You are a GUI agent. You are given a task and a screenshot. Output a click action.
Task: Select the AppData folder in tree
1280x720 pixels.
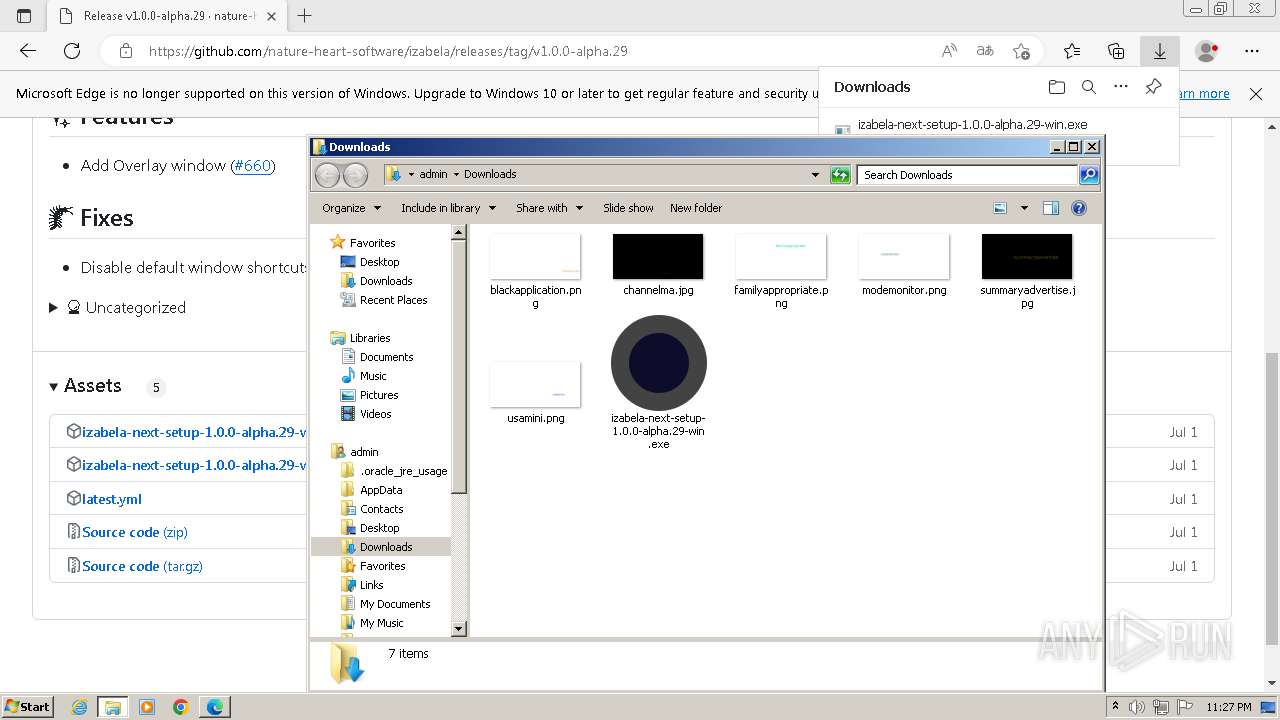pyautogui.click(x=381, y=490)
